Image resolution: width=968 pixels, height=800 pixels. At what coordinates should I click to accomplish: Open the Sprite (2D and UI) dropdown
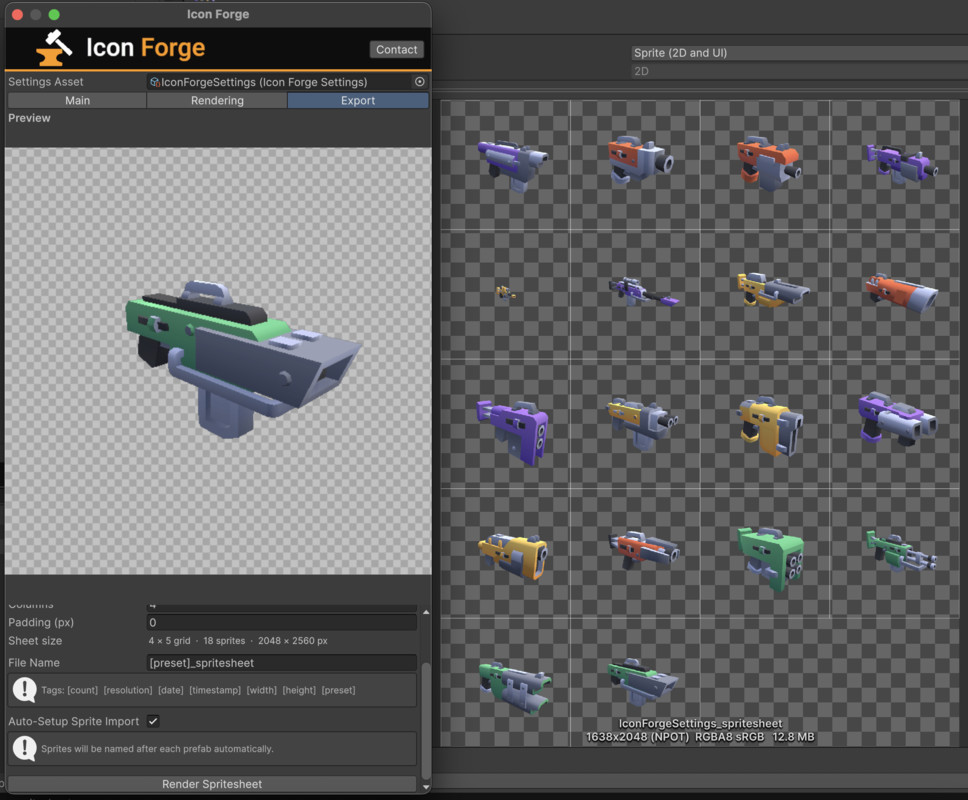799,52
